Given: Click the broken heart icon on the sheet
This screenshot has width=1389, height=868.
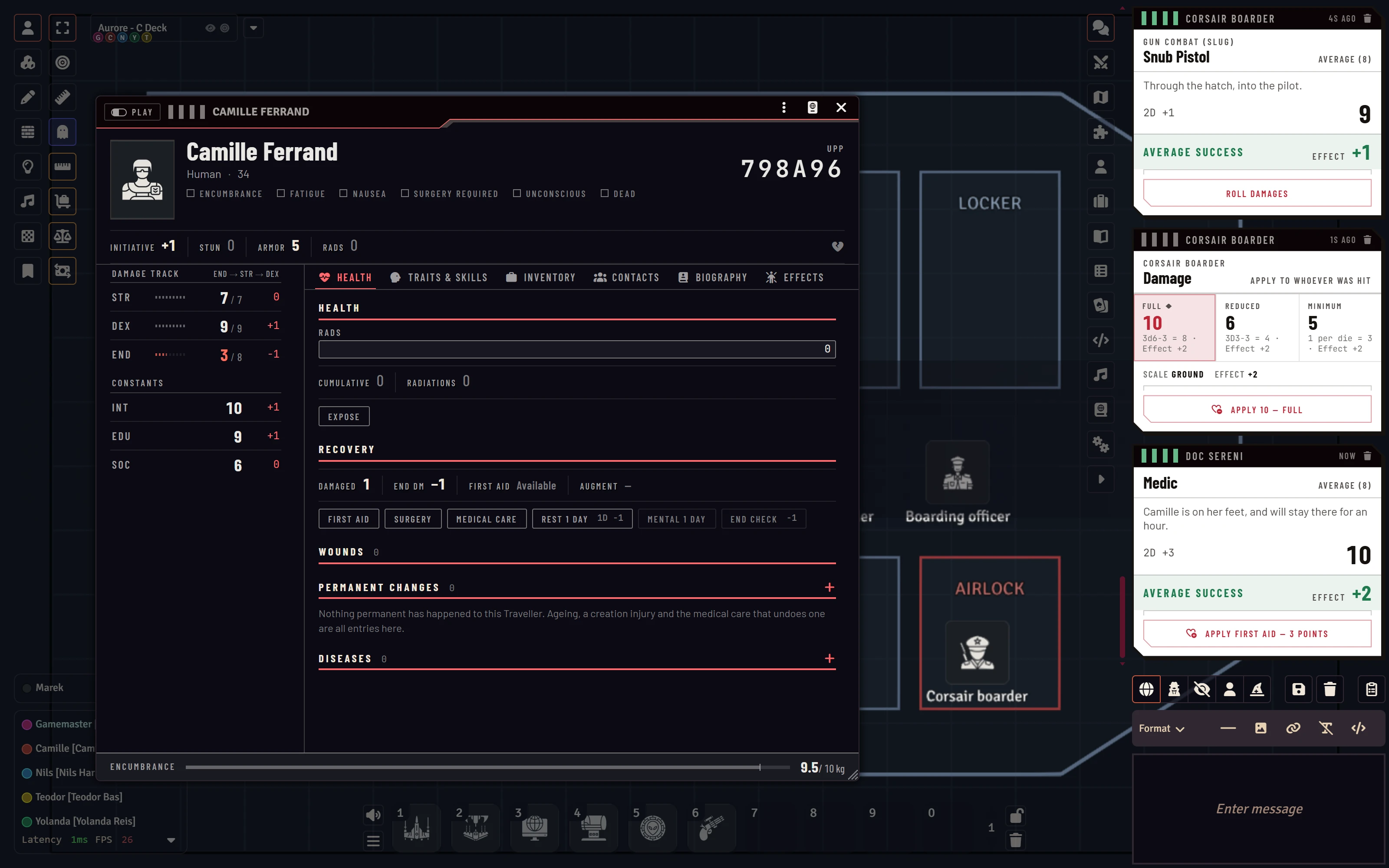Looking at the screenshot, I should tap(837, 246).
